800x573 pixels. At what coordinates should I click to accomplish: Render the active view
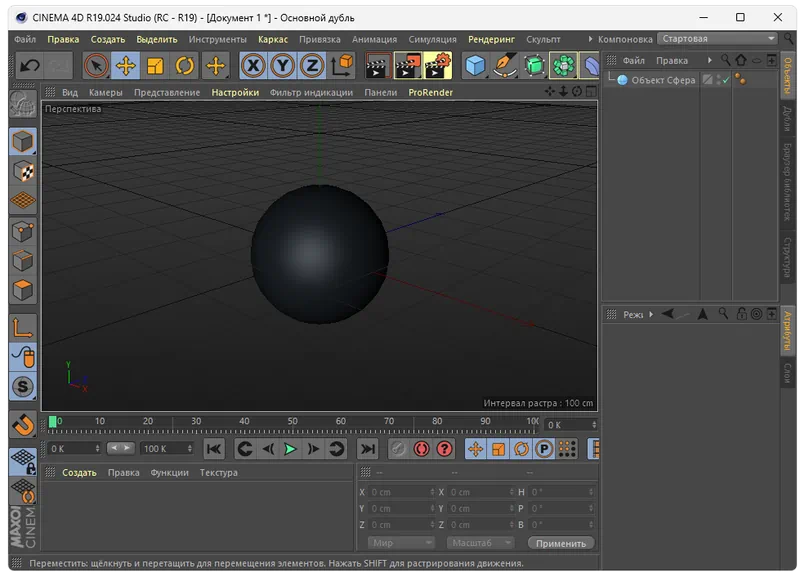pos(378,65)
